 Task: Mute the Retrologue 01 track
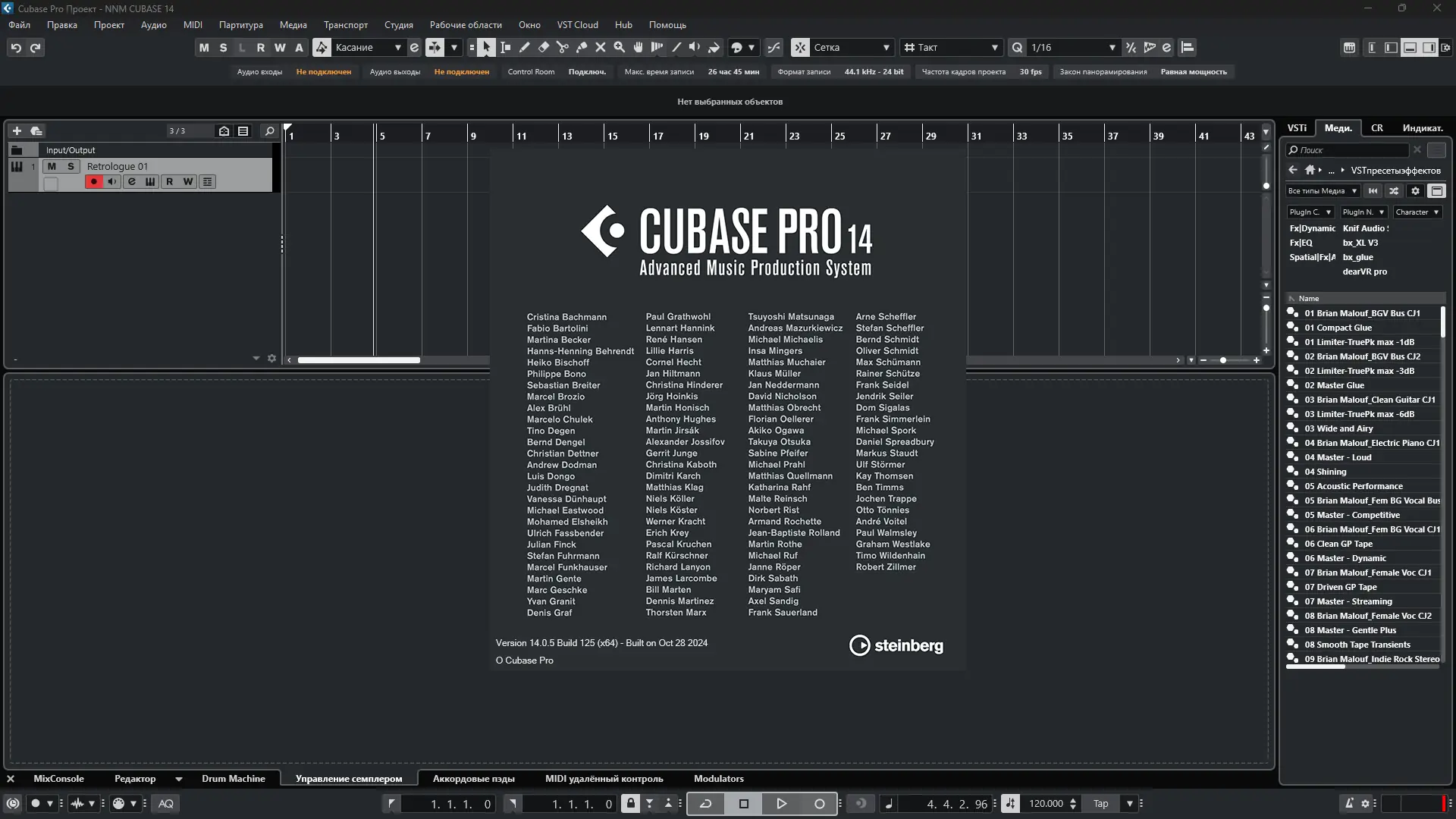[x=52, y=166]
